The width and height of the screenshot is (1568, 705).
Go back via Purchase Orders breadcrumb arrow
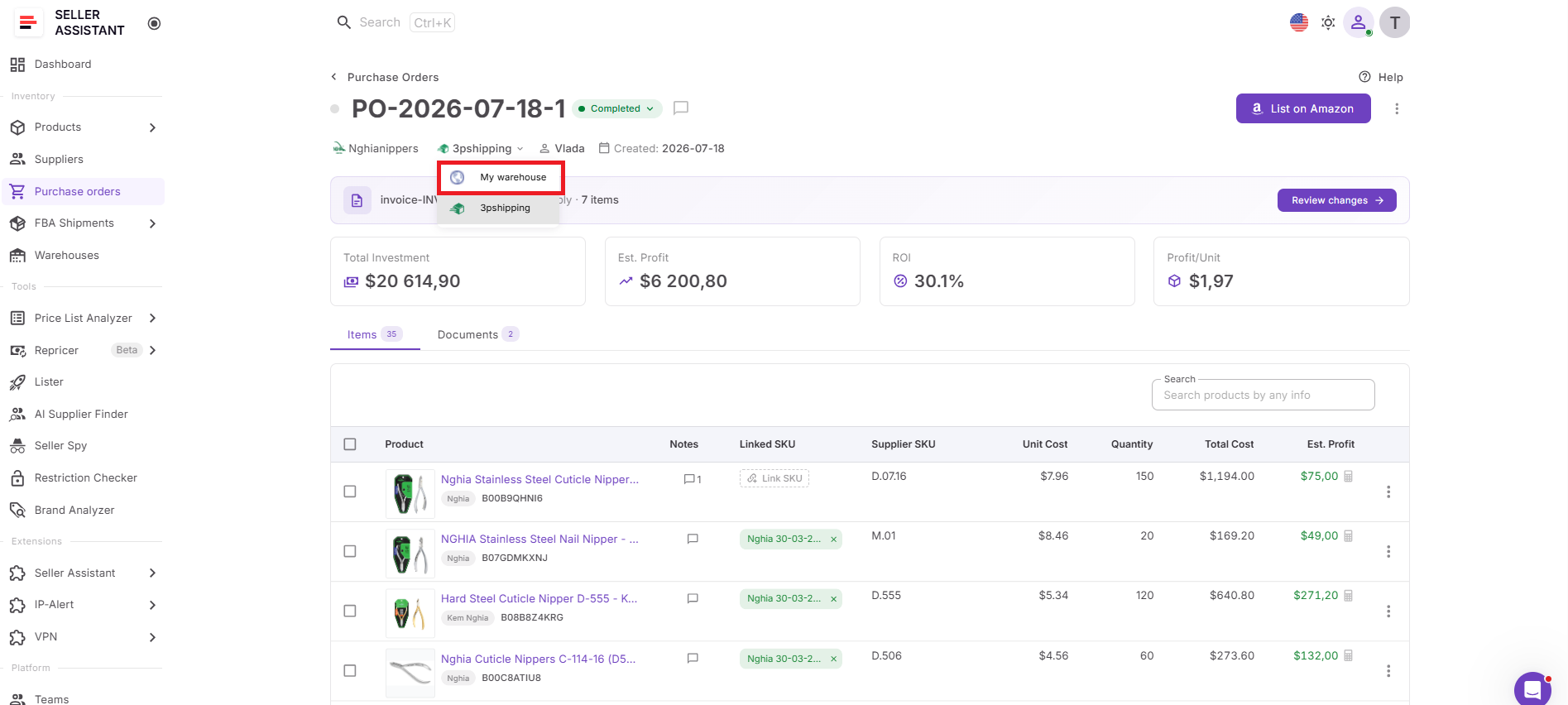[334, 77]
